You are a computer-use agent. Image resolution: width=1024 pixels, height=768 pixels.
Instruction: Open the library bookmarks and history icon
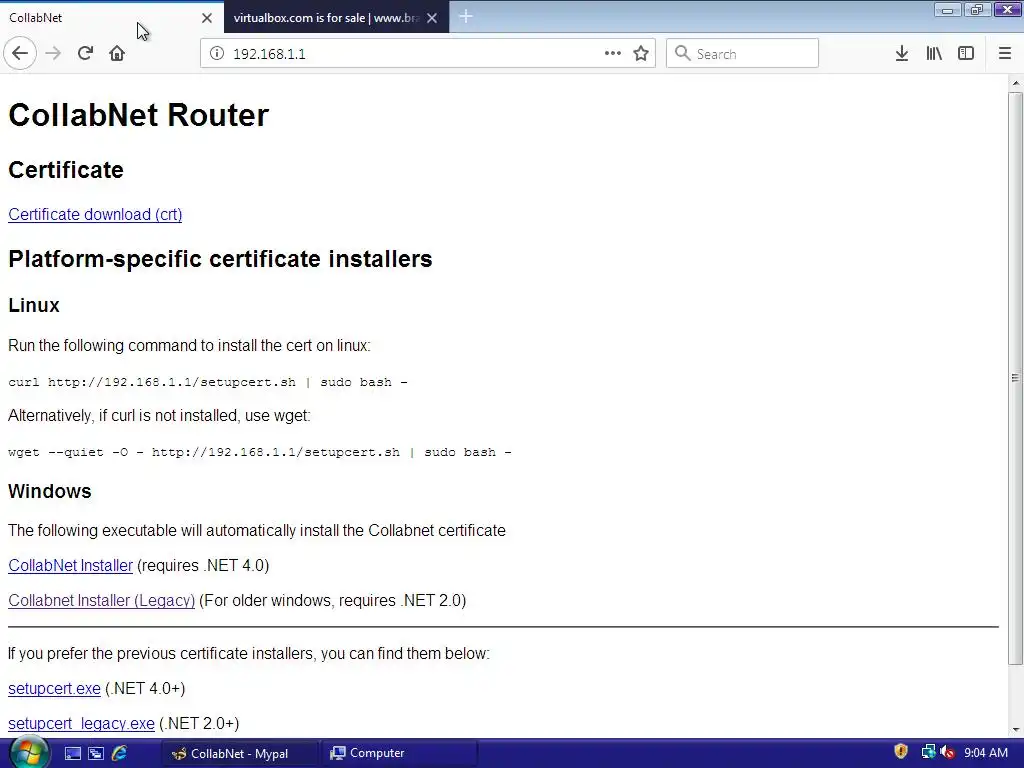pyautogui.click(x=934, y=54)
